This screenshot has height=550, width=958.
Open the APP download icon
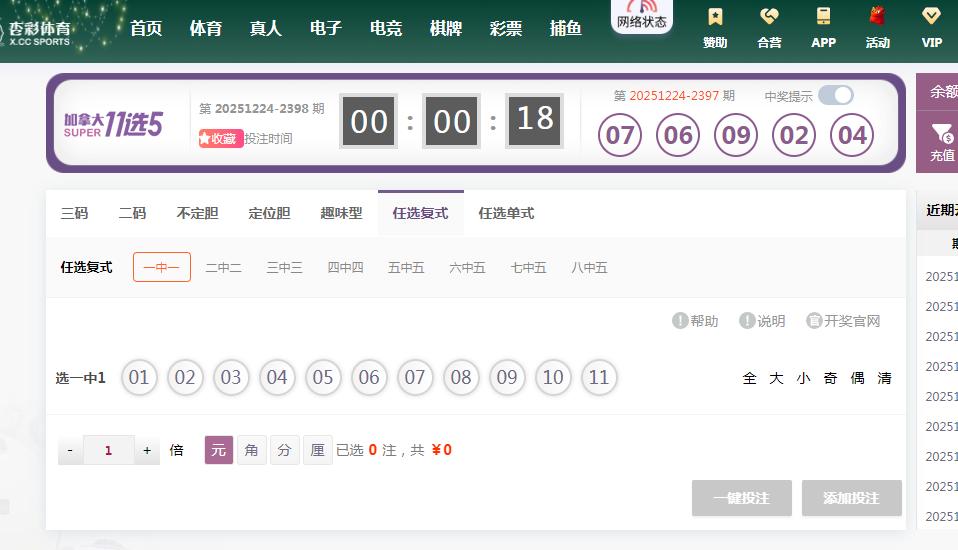coord(823,18)
